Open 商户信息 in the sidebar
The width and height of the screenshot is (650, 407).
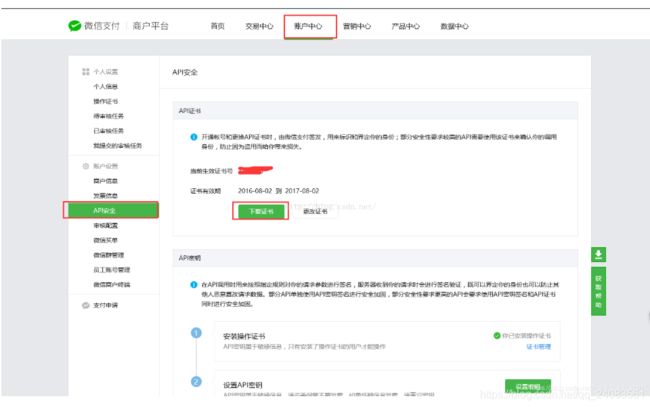click(x=105, y=181)
